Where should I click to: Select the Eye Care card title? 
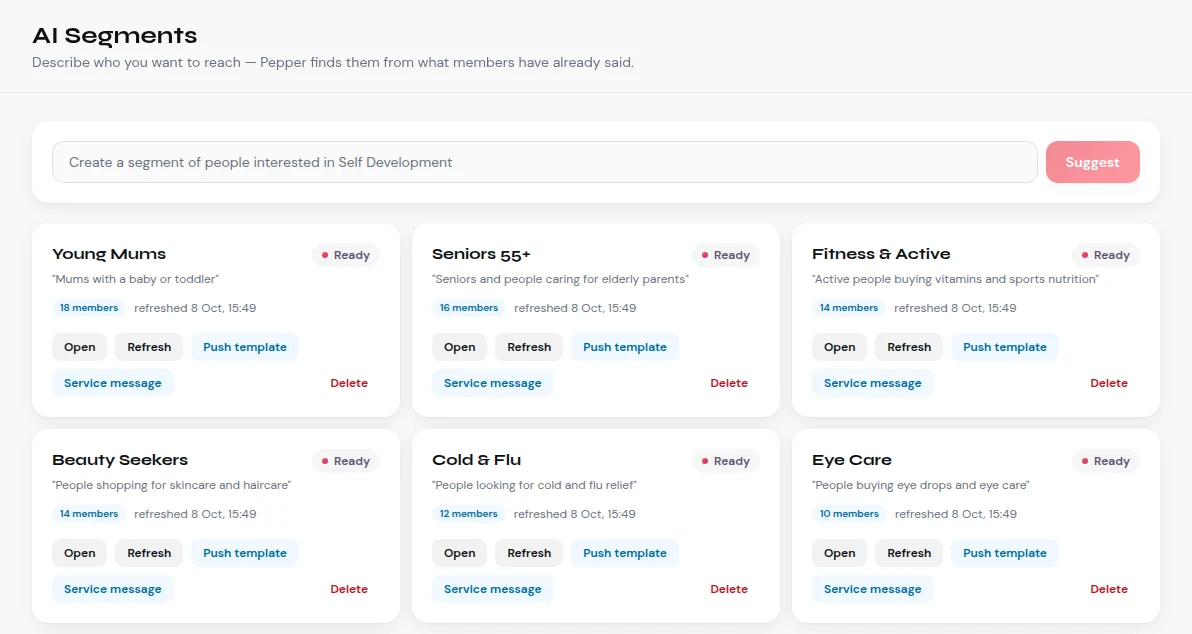pos(852,460)
